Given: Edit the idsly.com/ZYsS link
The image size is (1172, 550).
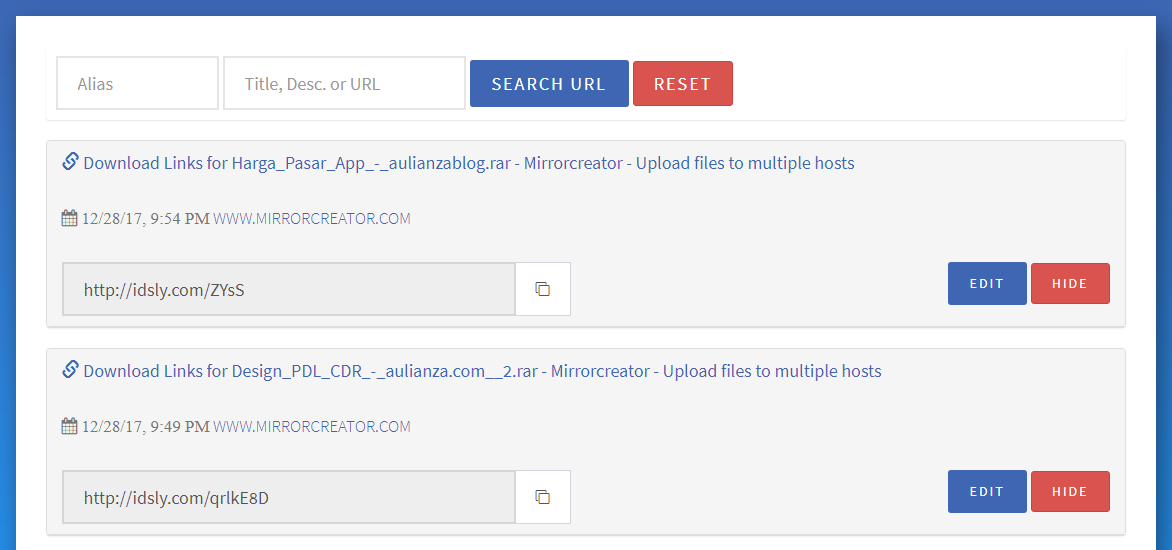Looking at the screenshot, I should pyautogui.click(x=987, y=283).
